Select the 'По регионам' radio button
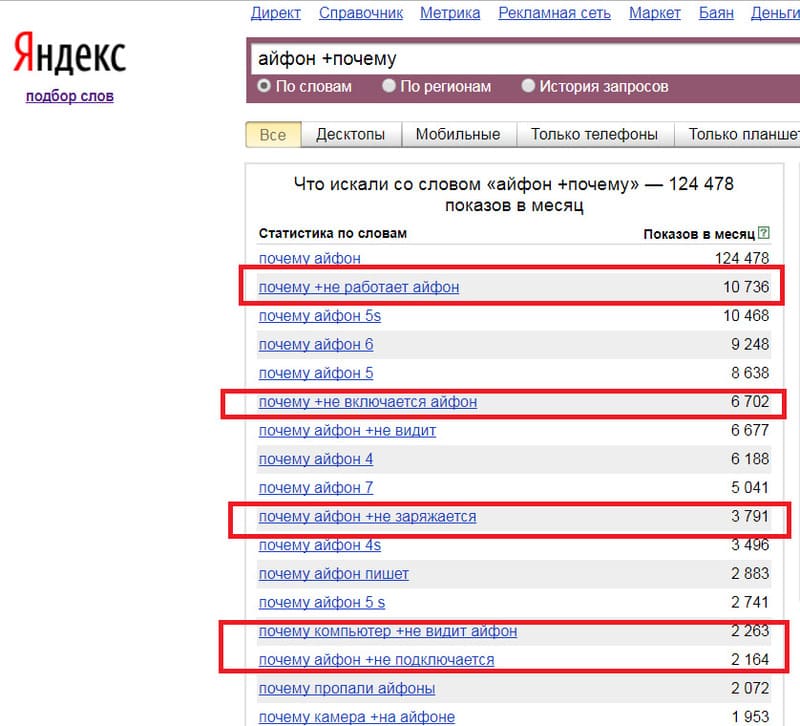Image resolution: width=800 pixels, height=726 pixels. click(389, 87)
